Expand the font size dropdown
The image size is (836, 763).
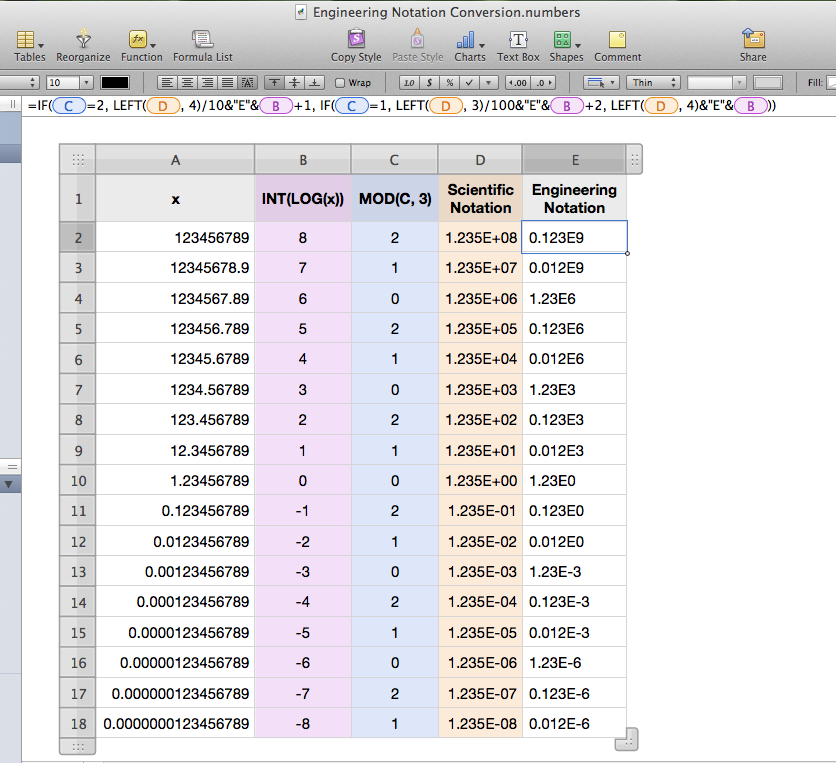(x=86, y=83)
